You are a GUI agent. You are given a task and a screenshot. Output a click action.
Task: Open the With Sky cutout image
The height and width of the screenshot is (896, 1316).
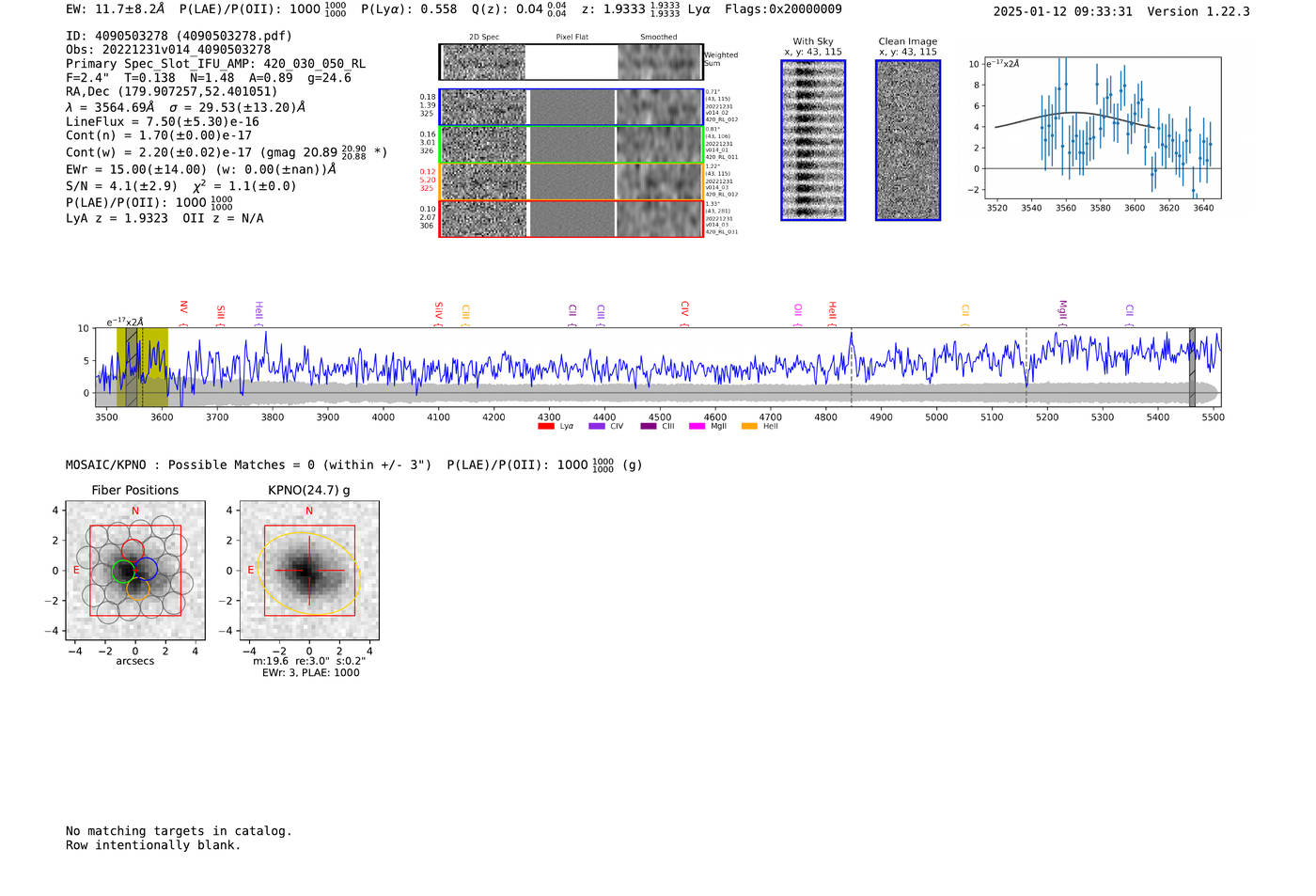[813, 140]
